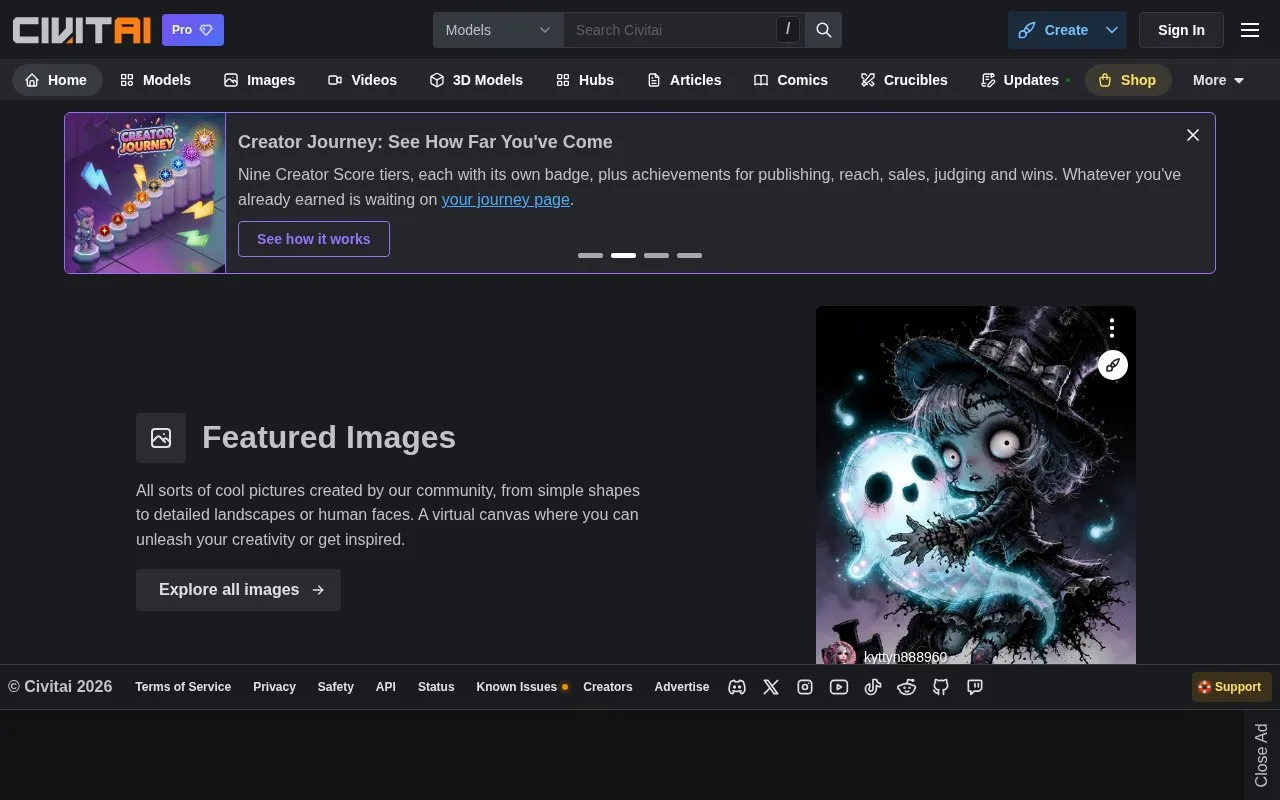Screen dimensions: 1280x800
Task: Open the Privacy footer link
Action: click(x=274, y=687)
